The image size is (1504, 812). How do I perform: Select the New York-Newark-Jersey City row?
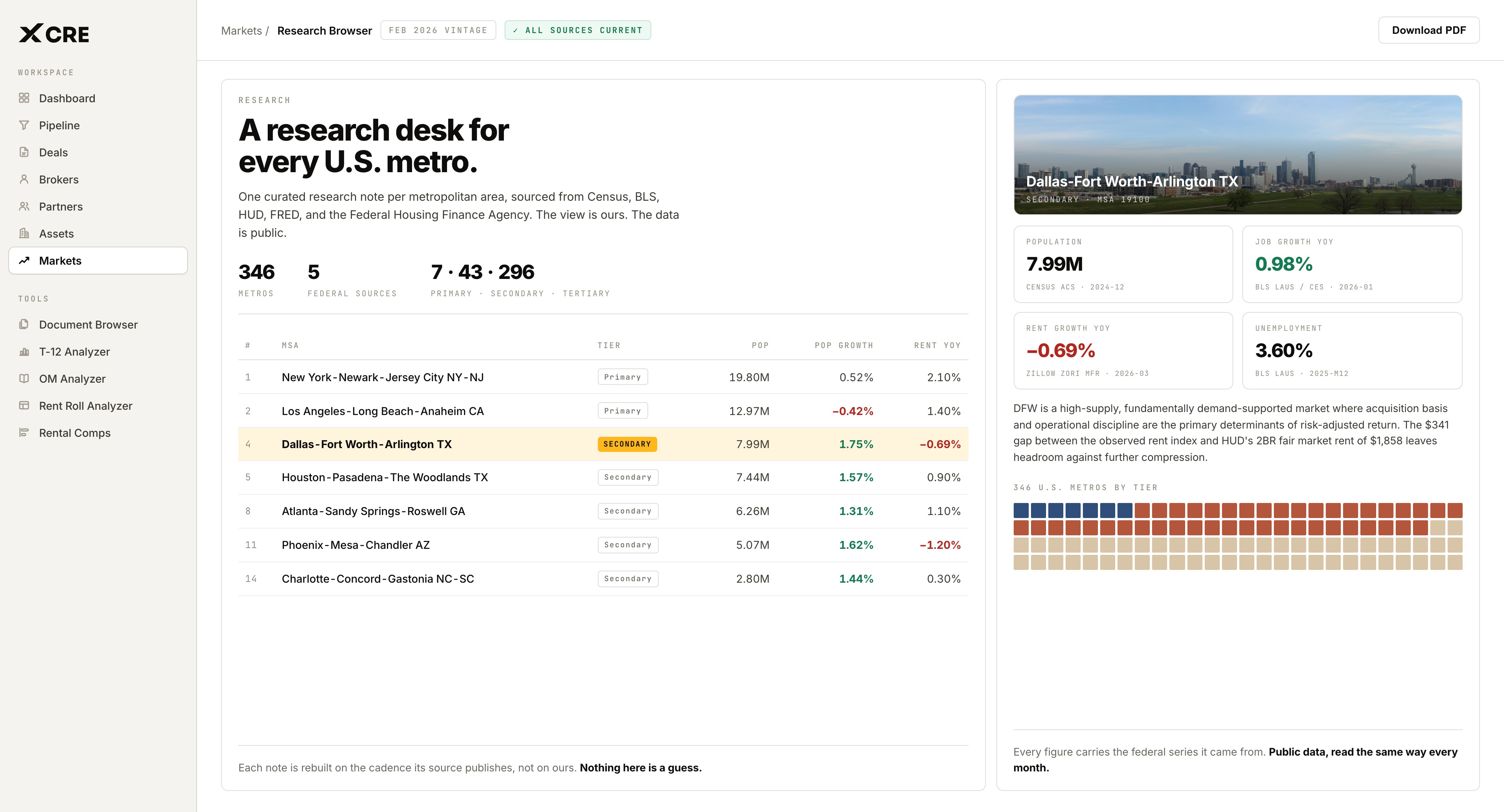(x=603, y=377)
